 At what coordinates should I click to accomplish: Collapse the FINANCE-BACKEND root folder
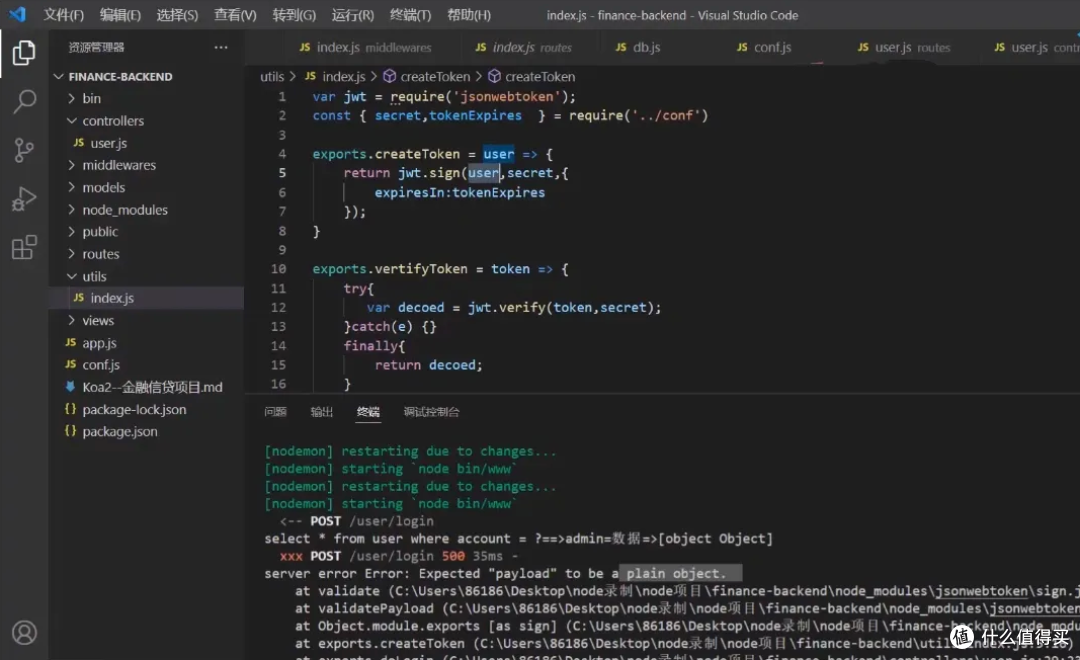click(59, 76)
